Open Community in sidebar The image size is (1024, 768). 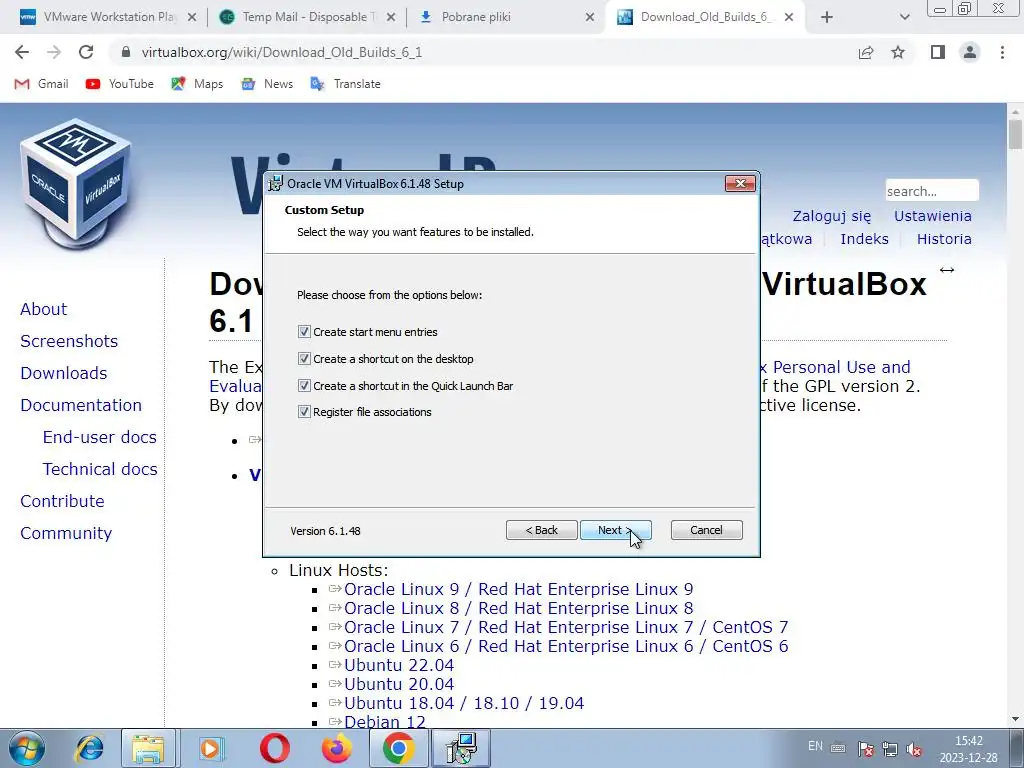pos(66,533)
